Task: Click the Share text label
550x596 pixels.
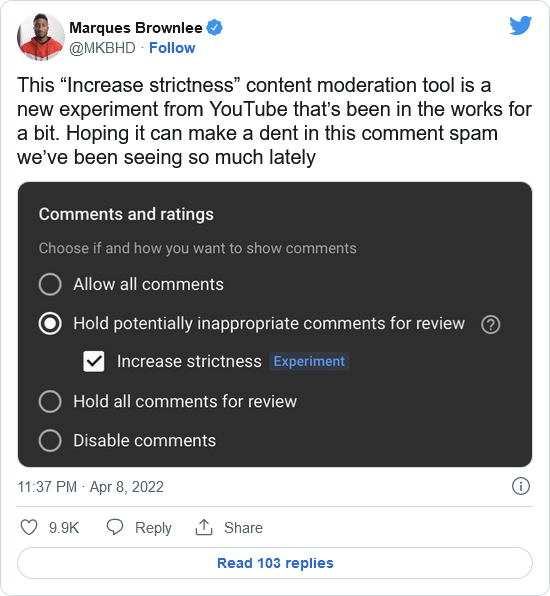Action: [243, 528]
